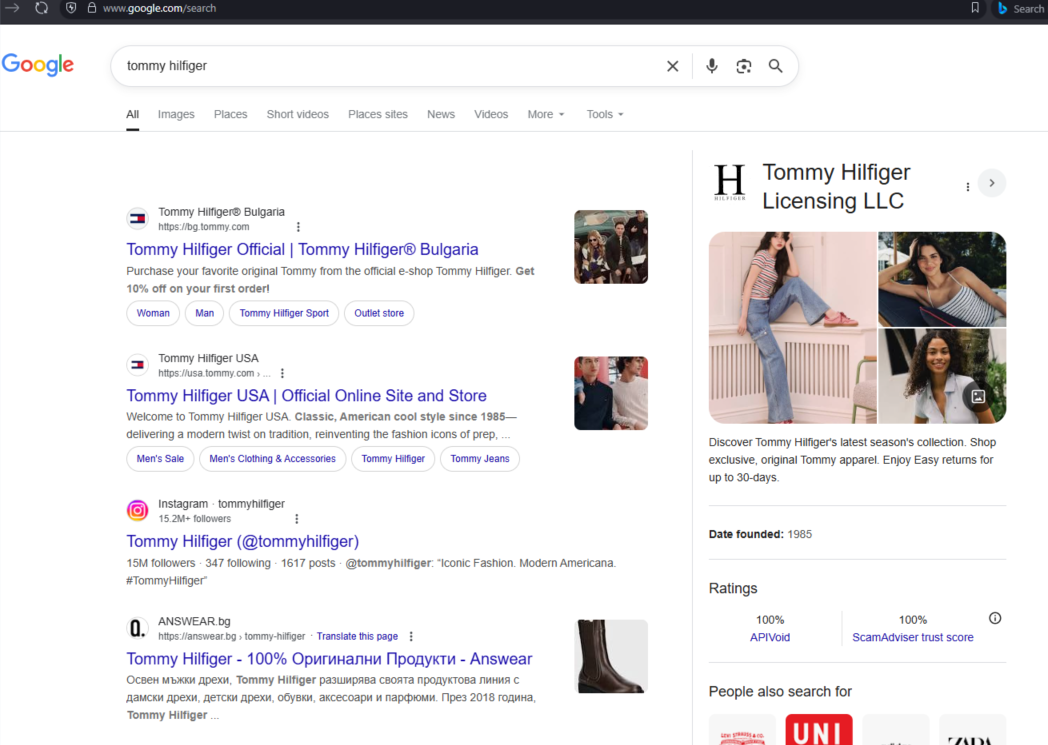The width and height of the screenshot is (1048, 745).
Task: Reload the page with browser refresh icon
Action: (x=41, y=8)
